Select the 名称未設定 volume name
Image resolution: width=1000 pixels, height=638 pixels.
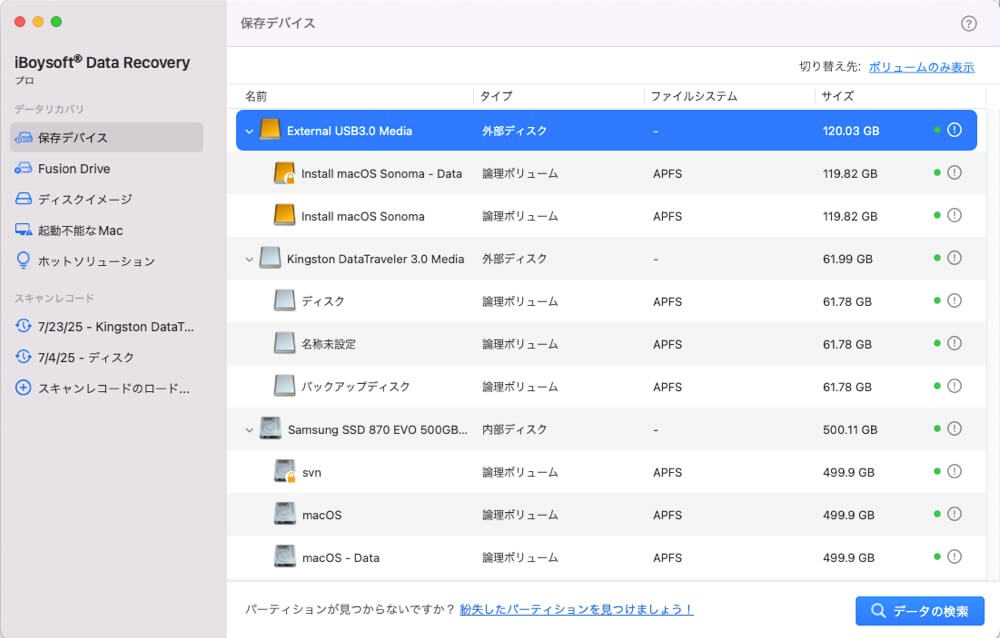pyautogui.click(x=328, y=344)
